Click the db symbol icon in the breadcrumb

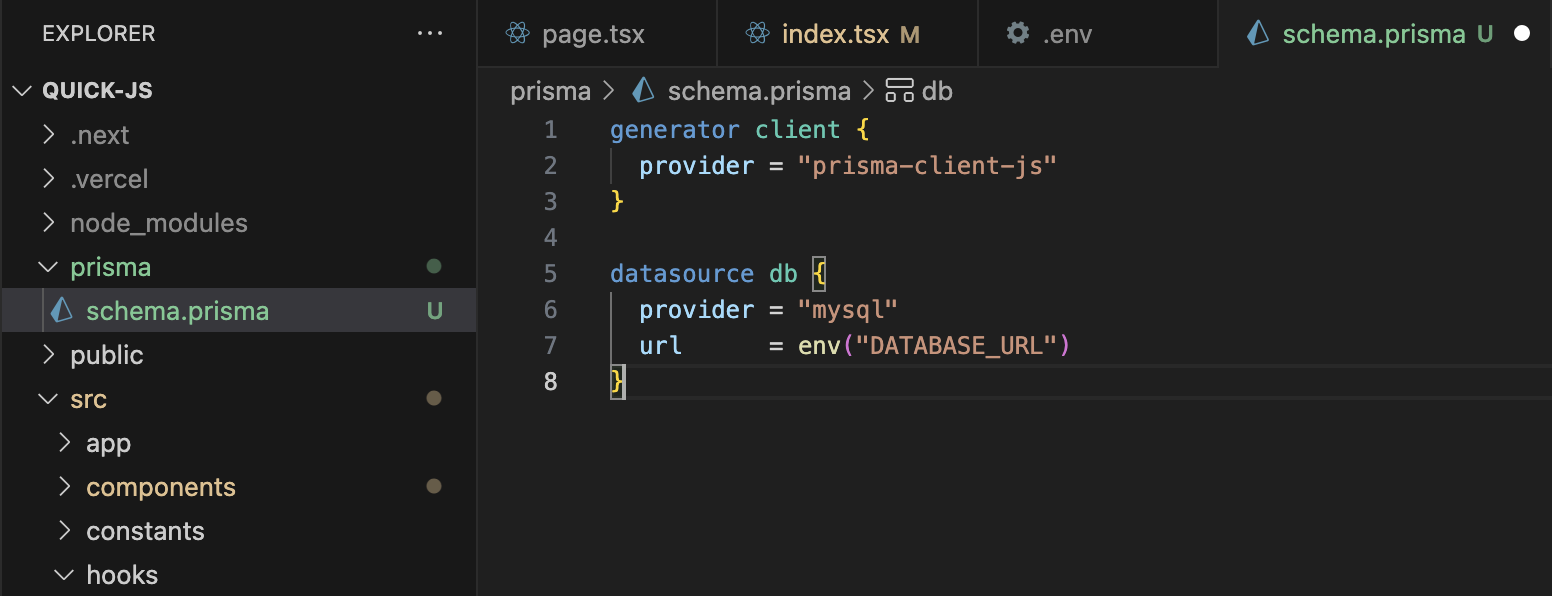point(898,90)
